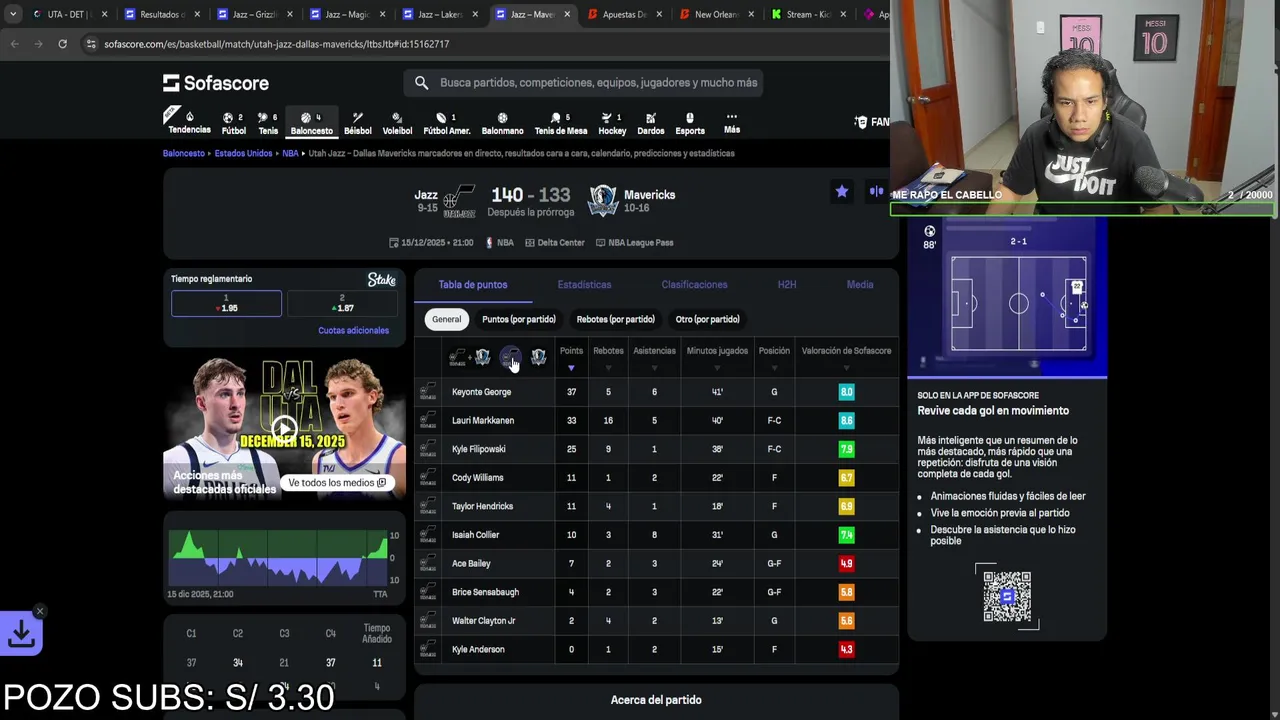Switch to the Jazz – Lakers browser tab

[438, 15]
